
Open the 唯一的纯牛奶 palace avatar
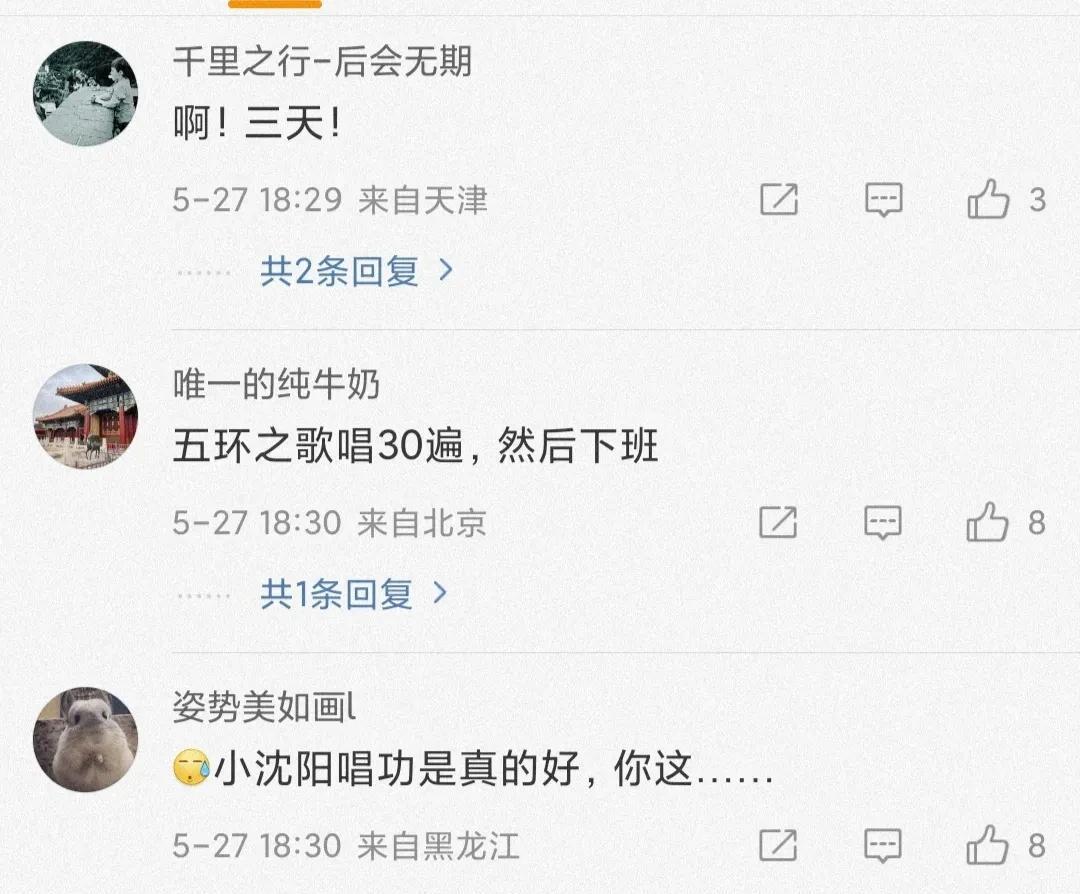tap(85, 416)
